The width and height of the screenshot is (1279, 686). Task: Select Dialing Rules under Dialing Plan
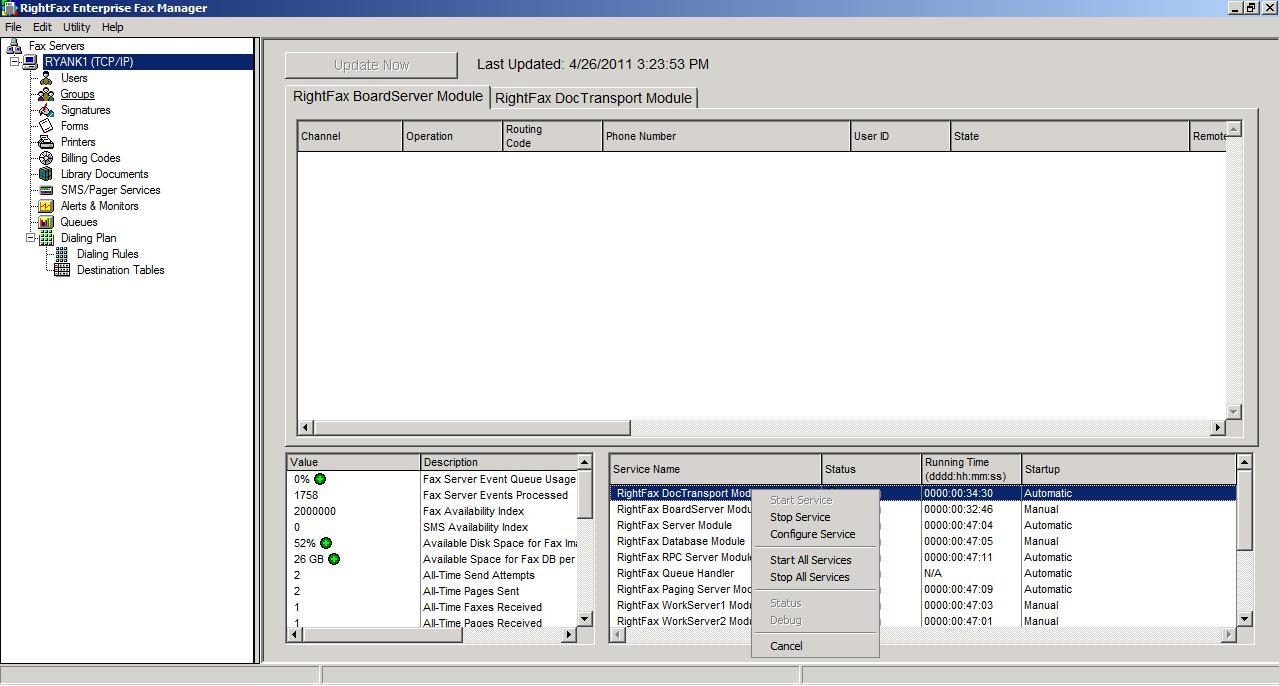(108, 254)
